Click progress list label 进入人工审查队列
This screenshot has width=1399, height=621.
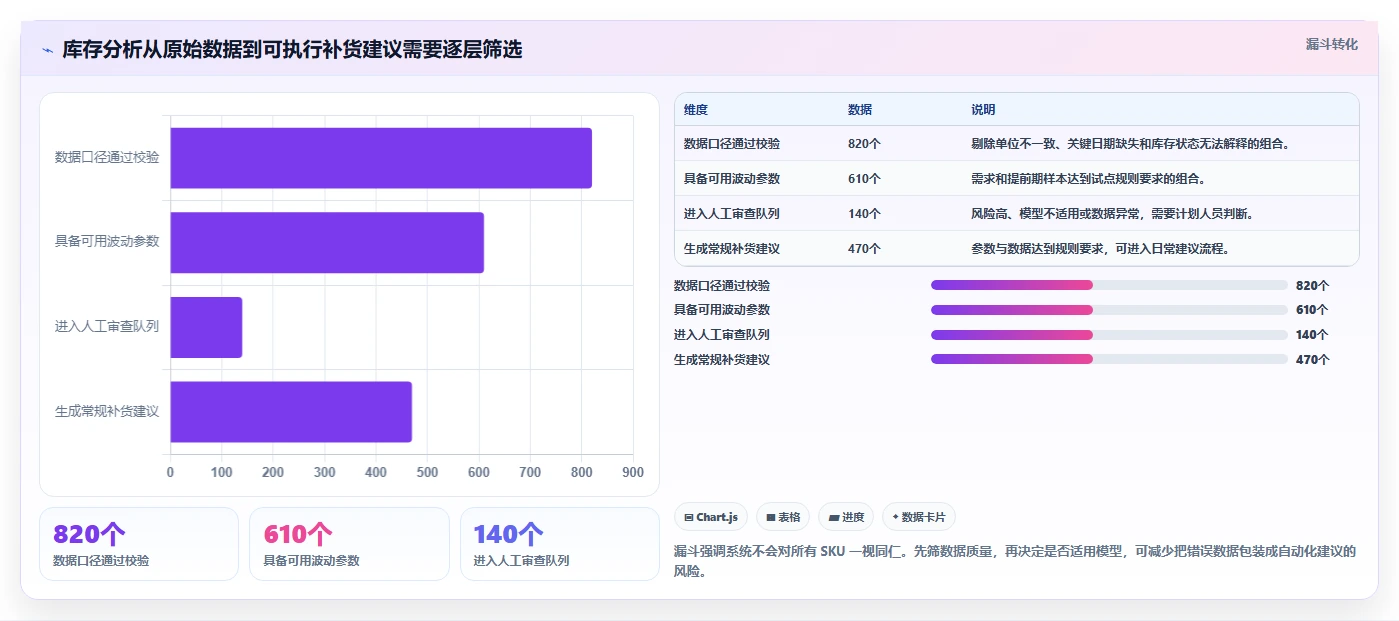pyautogui.click(x=722, y=335)
